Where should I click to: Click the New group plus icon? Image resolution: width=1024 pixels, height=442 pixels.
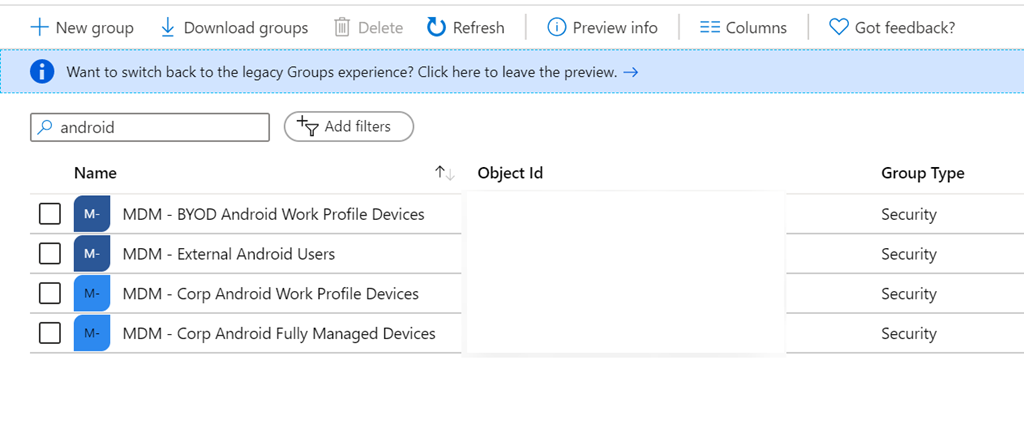[x=40, y=27]
